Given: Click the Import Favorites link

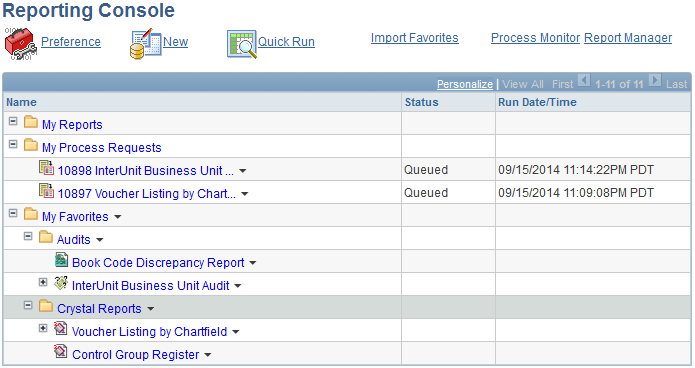Looking at the screenshot, I should [x=414, y=38].
